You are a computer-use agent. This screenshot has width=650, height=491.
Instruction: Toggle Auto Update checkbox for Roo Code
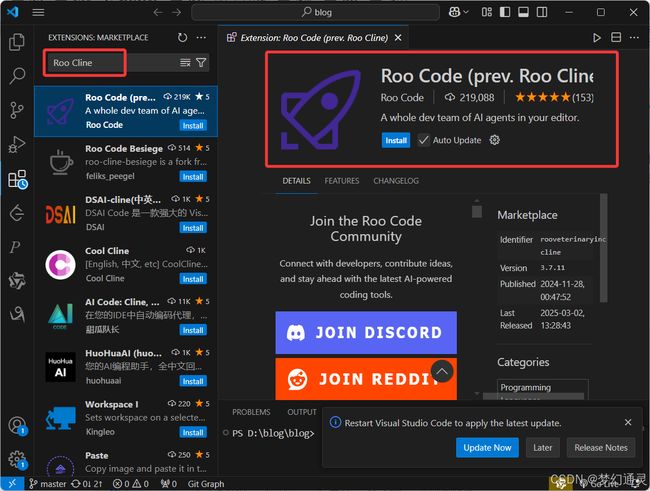tap(423, 140)
